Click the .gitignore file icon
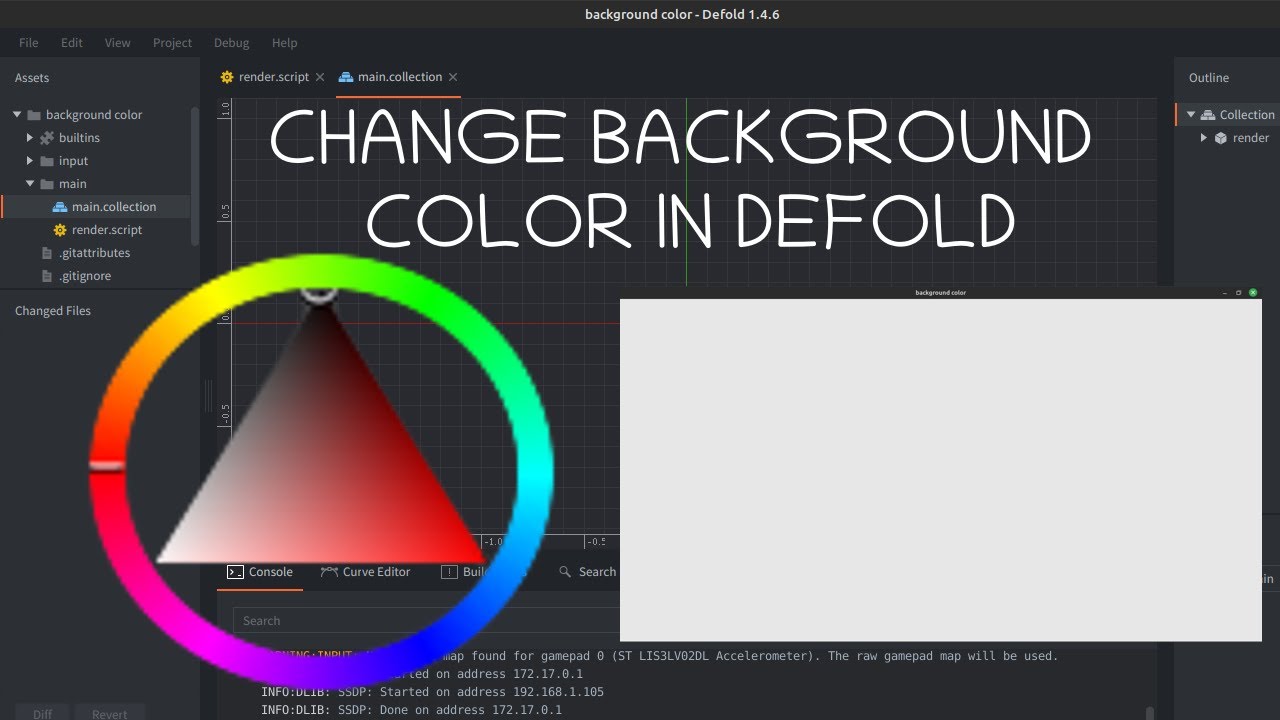This screenshot has height=720, width=1280. (x=47, y=276)
